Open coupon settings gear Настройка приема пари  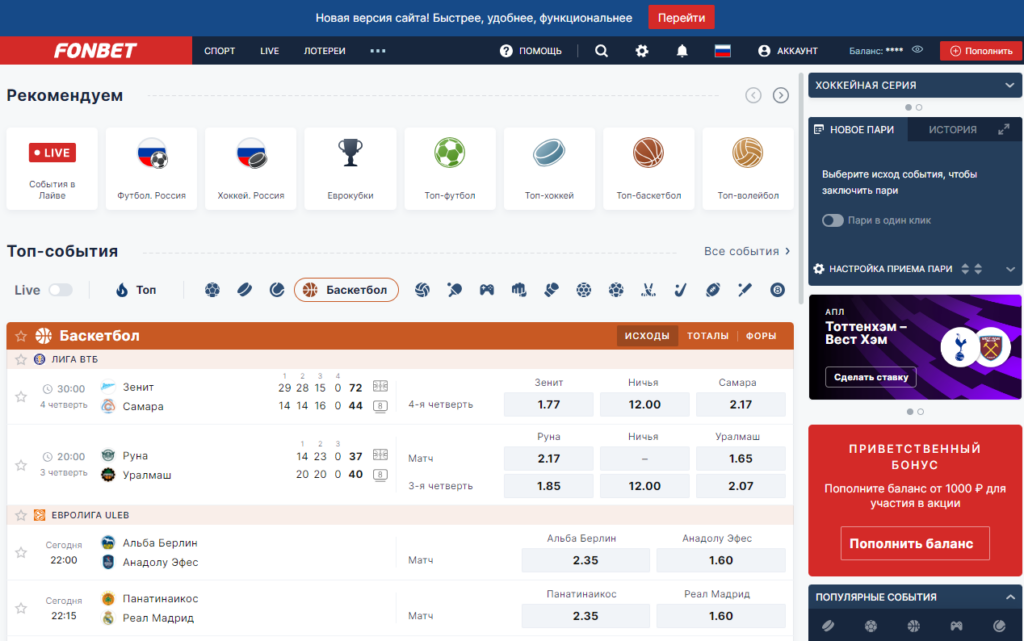click(819, 269)
